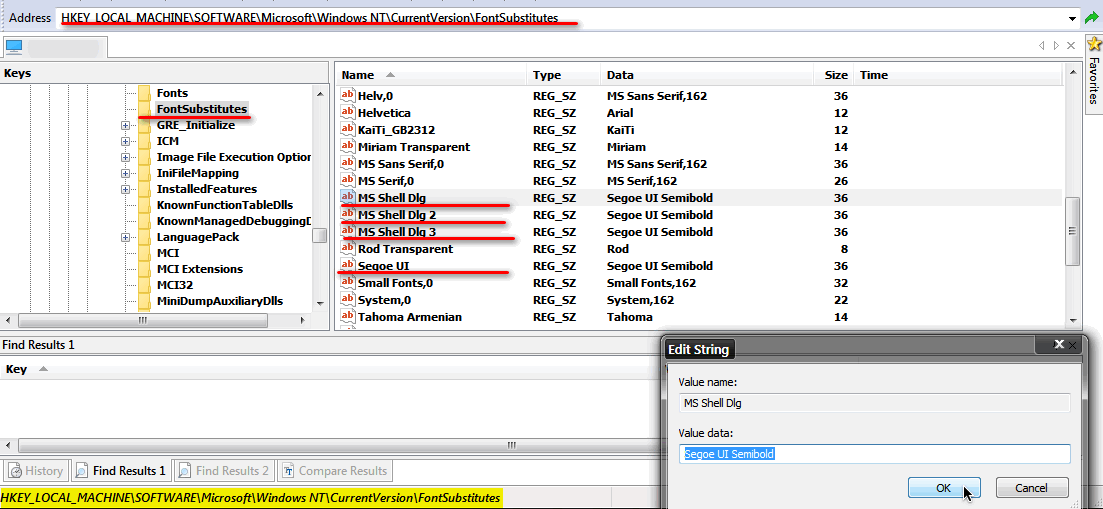
Task: Click the values list vertical scrollbar thumb
Action: (x=1072, y=231)
